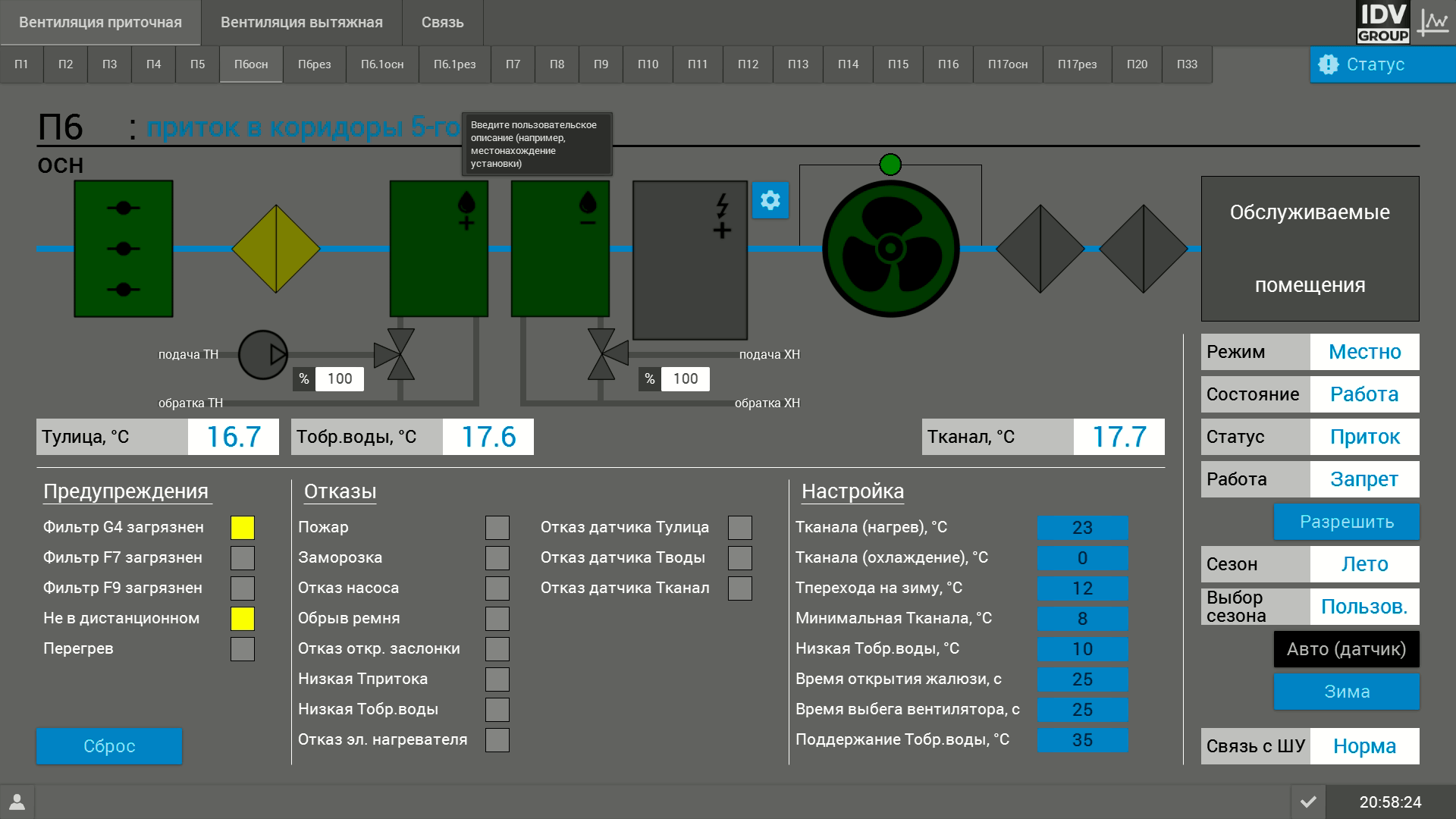Click the heating circulation pump icon
Viewport: 1456px width, 819px height.
263,354
